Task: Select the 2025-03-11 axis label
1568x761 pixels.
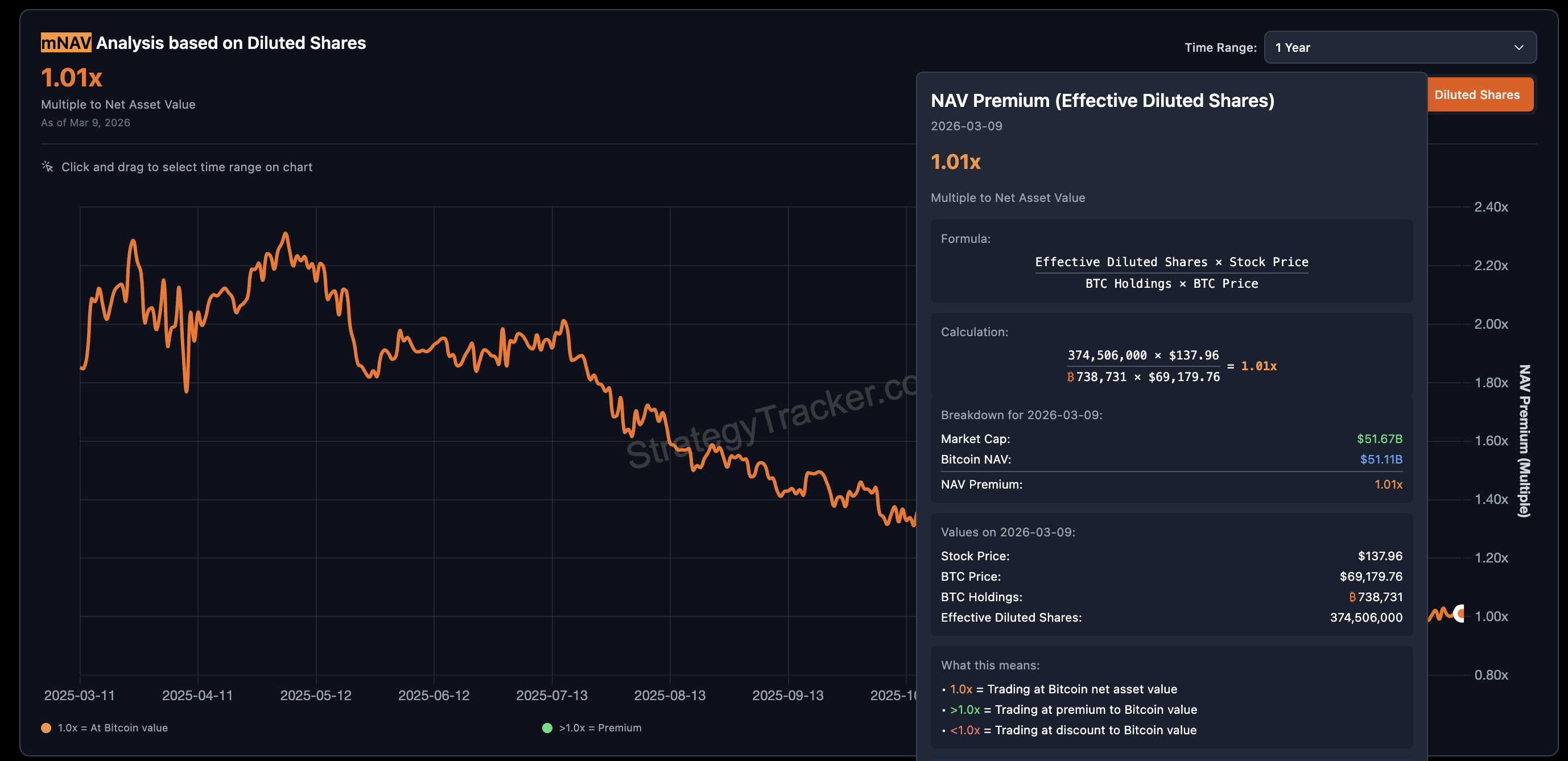Action: [80, 694]
